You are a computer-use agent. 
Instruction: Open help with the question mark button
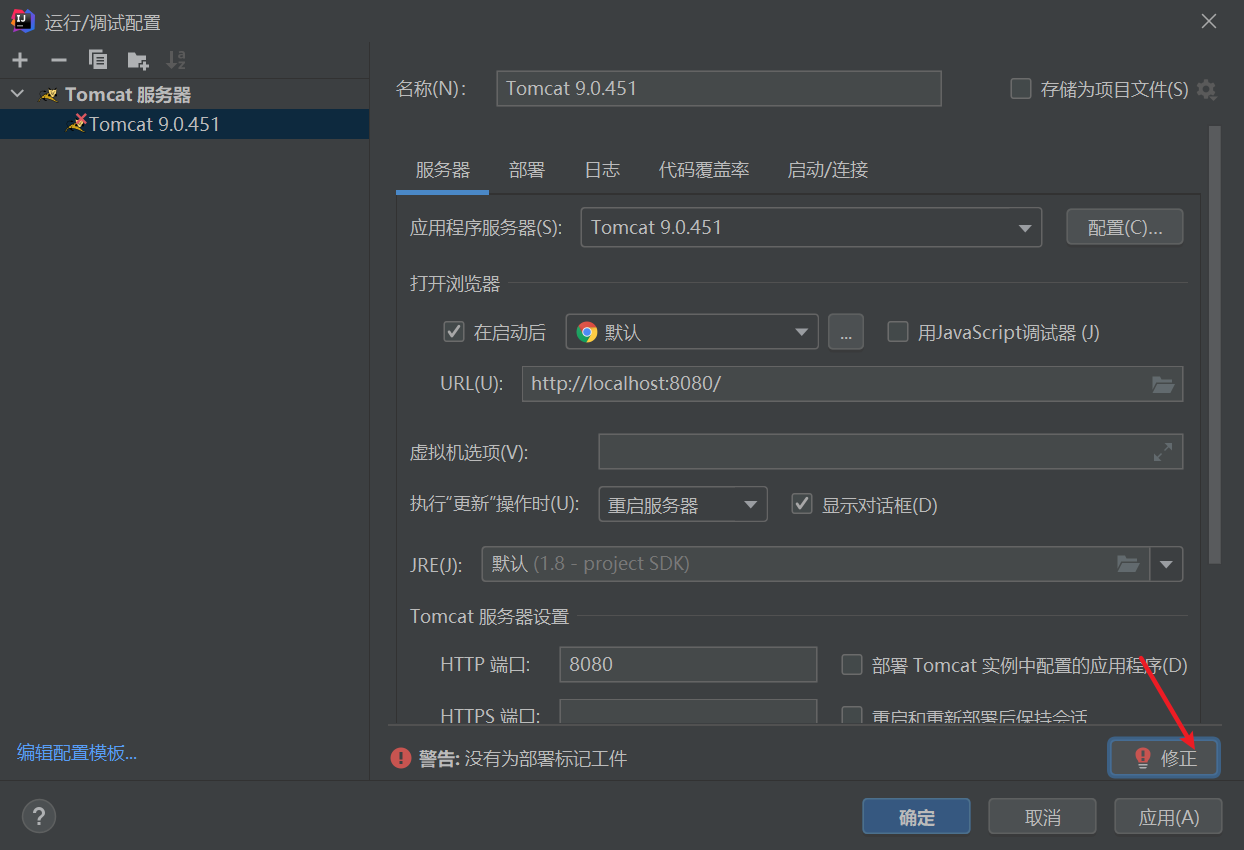(39, 816)
